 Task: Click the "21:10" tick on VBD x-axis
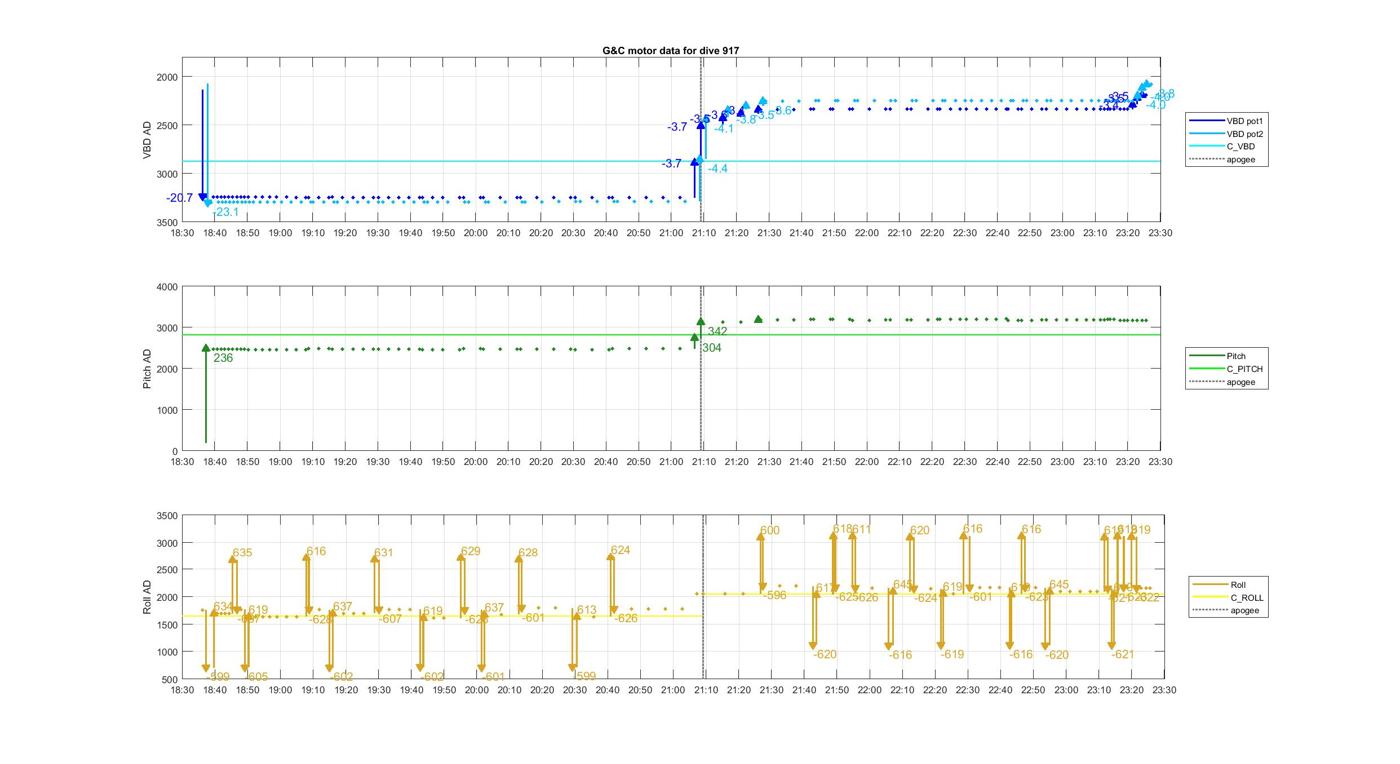coord(704,233)
